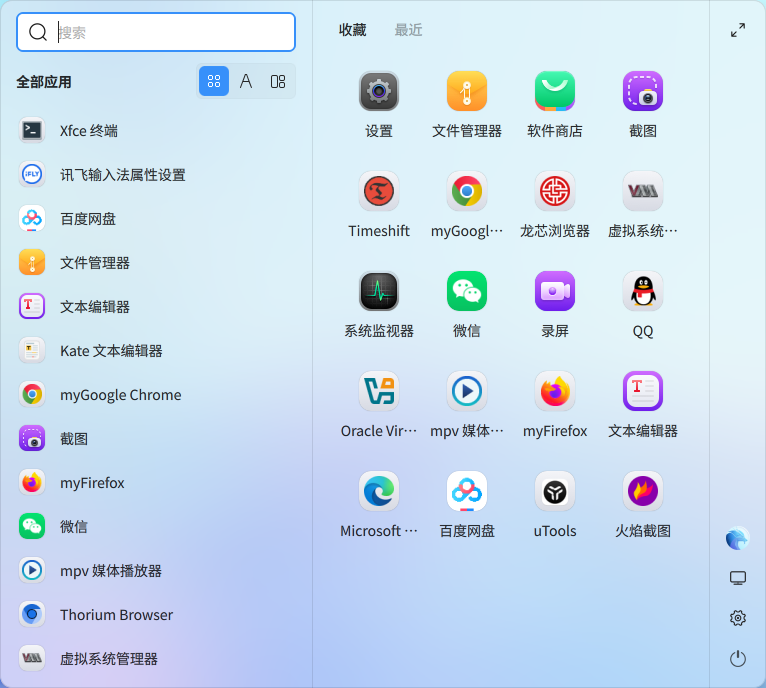
Task: Open Xfce 终端 from app list
Action: coord(156,130)
